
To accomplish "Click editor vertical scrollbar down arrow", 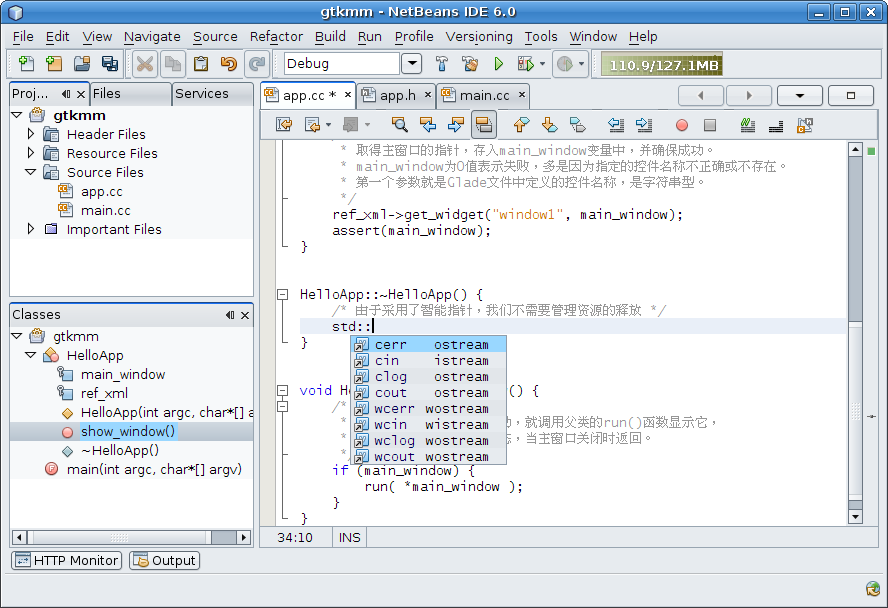I will pyautogui.click(x=855, y=516).
